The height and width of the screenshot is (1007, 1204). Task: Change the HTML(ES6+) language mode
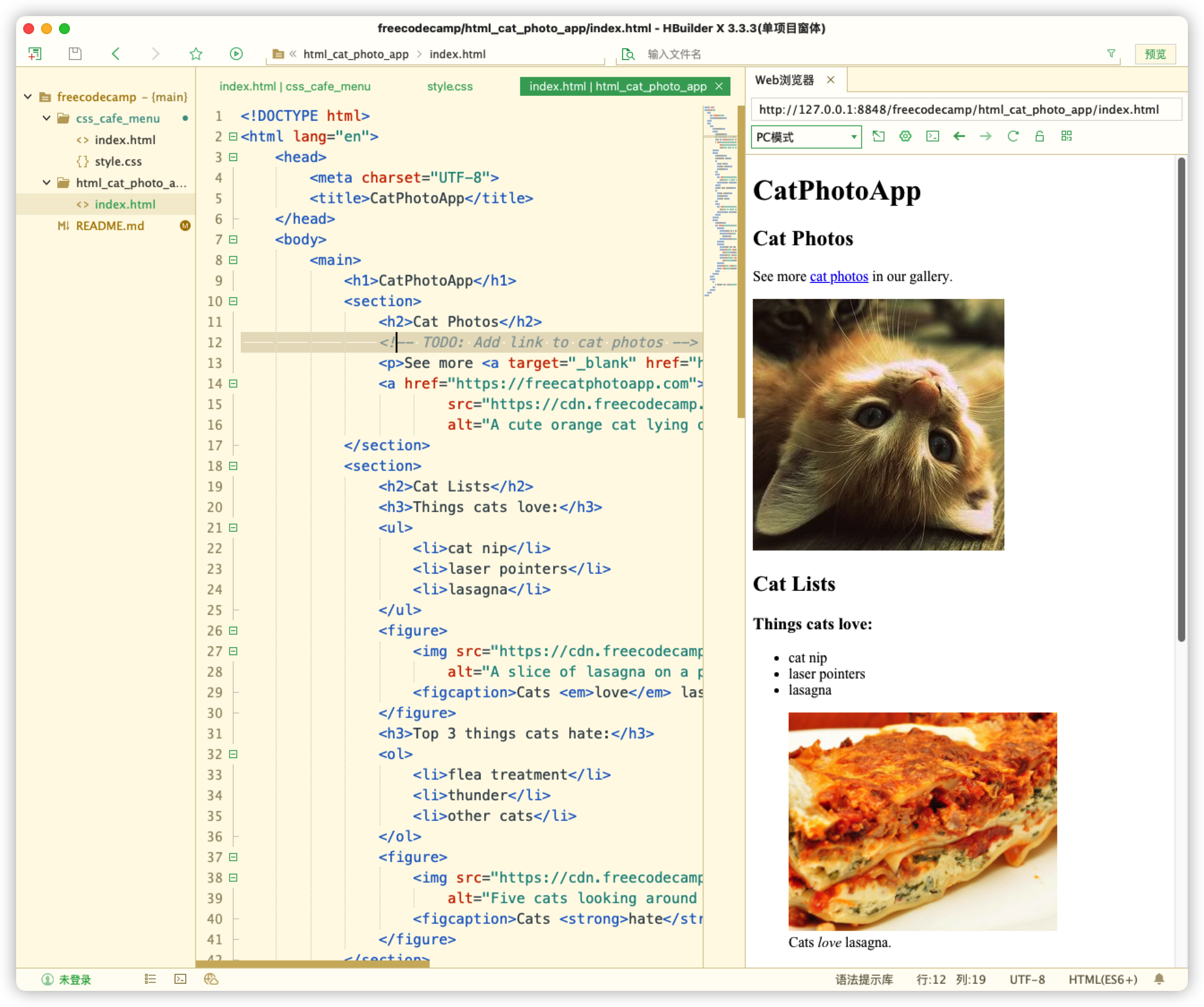[x=1103, y=980]
